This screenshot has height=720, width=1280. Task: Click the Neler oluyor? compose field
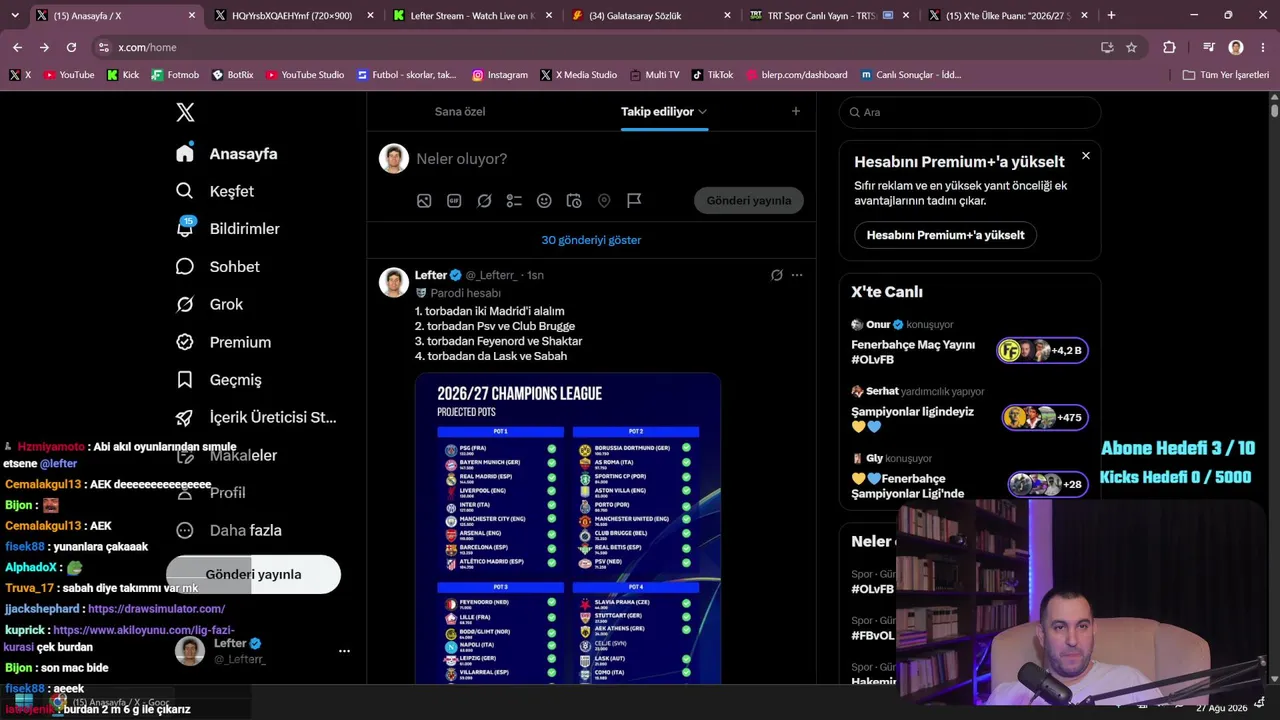(x=608, y=159)
